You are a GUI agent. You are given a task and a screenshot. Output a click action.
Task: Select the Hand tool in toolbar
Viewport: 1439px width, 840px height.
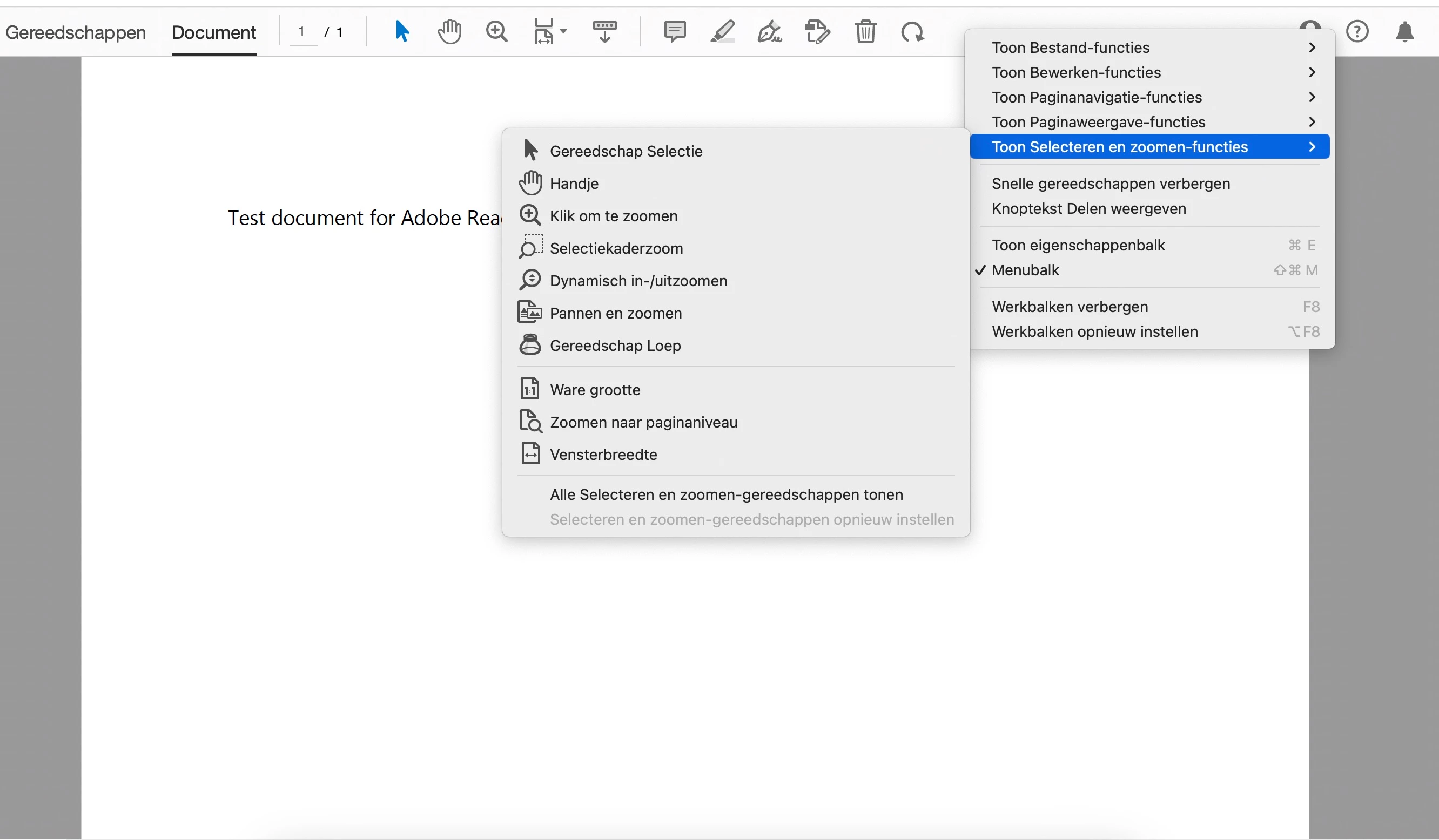tap(449, 31)
